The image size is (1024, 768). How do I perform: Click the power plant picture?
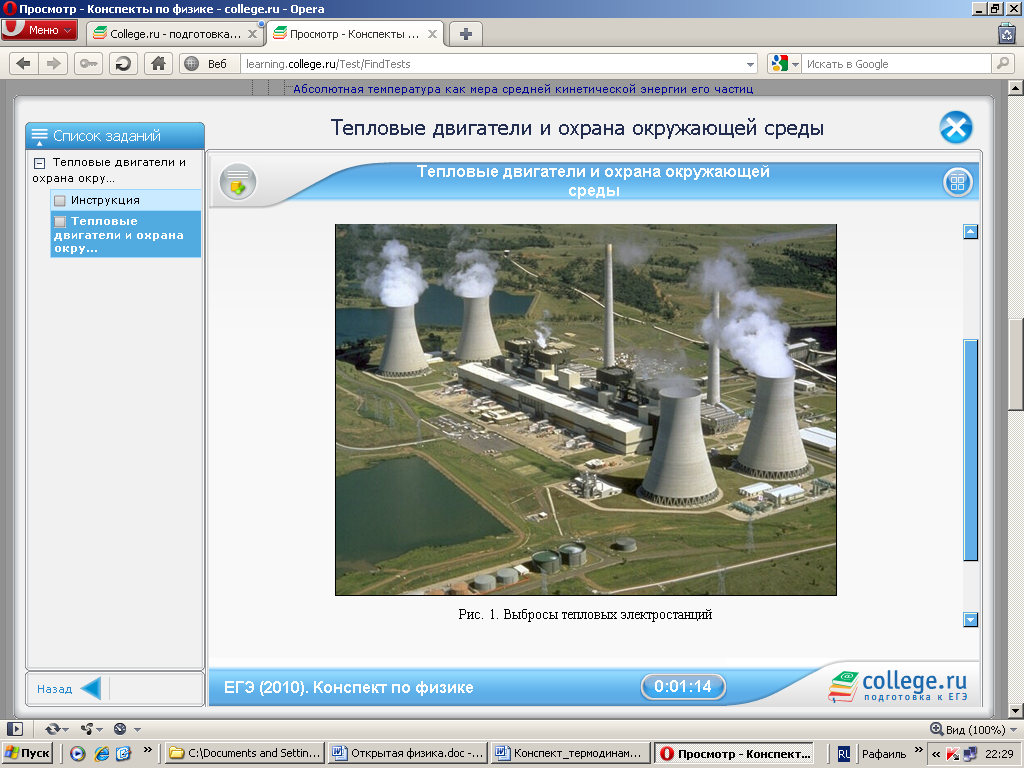point(586,409)
